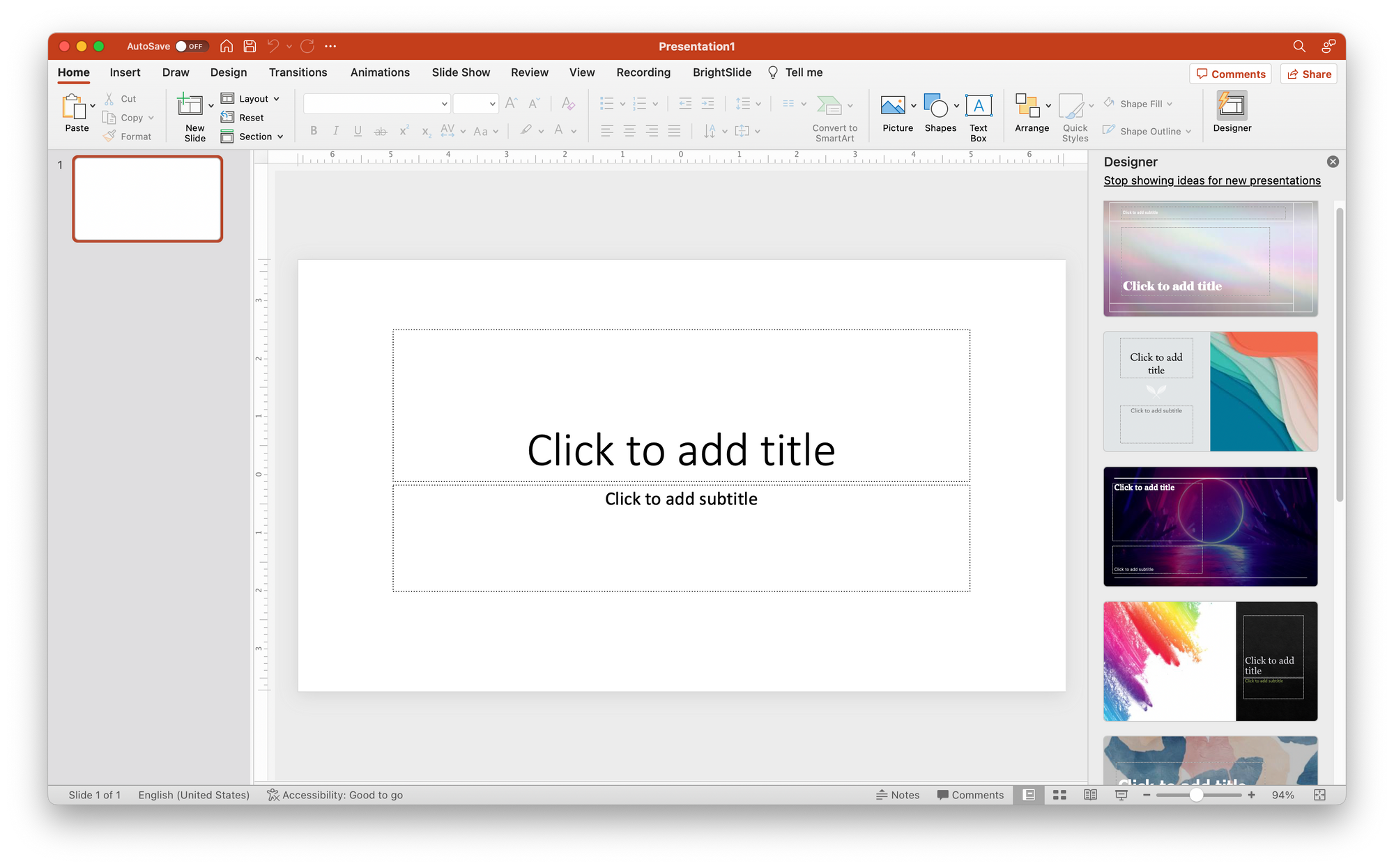
Task: Switch to the View ribbon tab
Action: tap(581, 72)
